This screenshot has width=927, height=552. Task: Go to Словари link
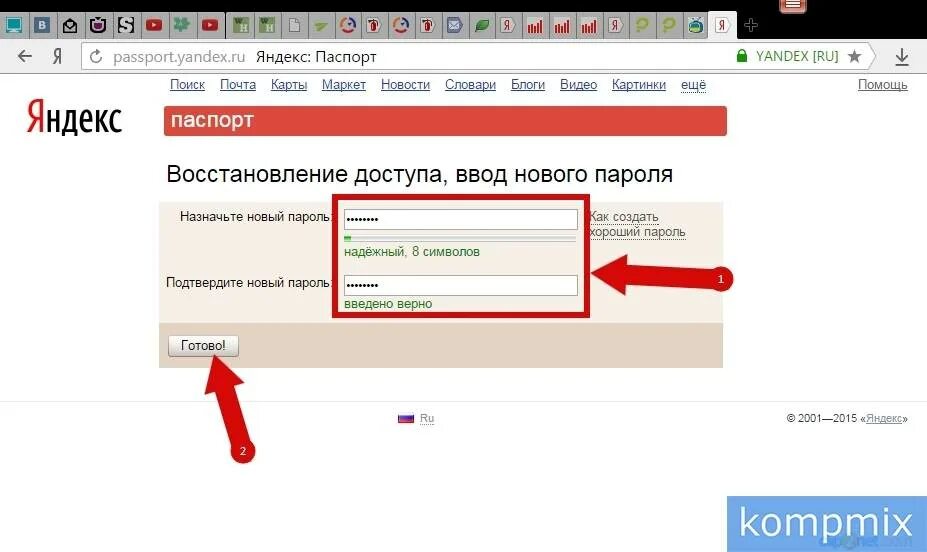point(470,85)
